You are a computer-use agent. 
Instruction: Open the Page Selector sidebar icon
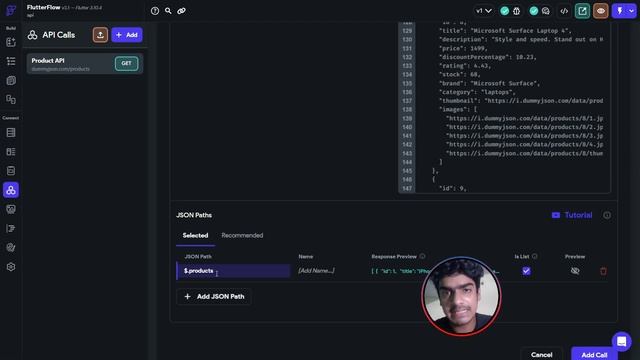point(11,99)
